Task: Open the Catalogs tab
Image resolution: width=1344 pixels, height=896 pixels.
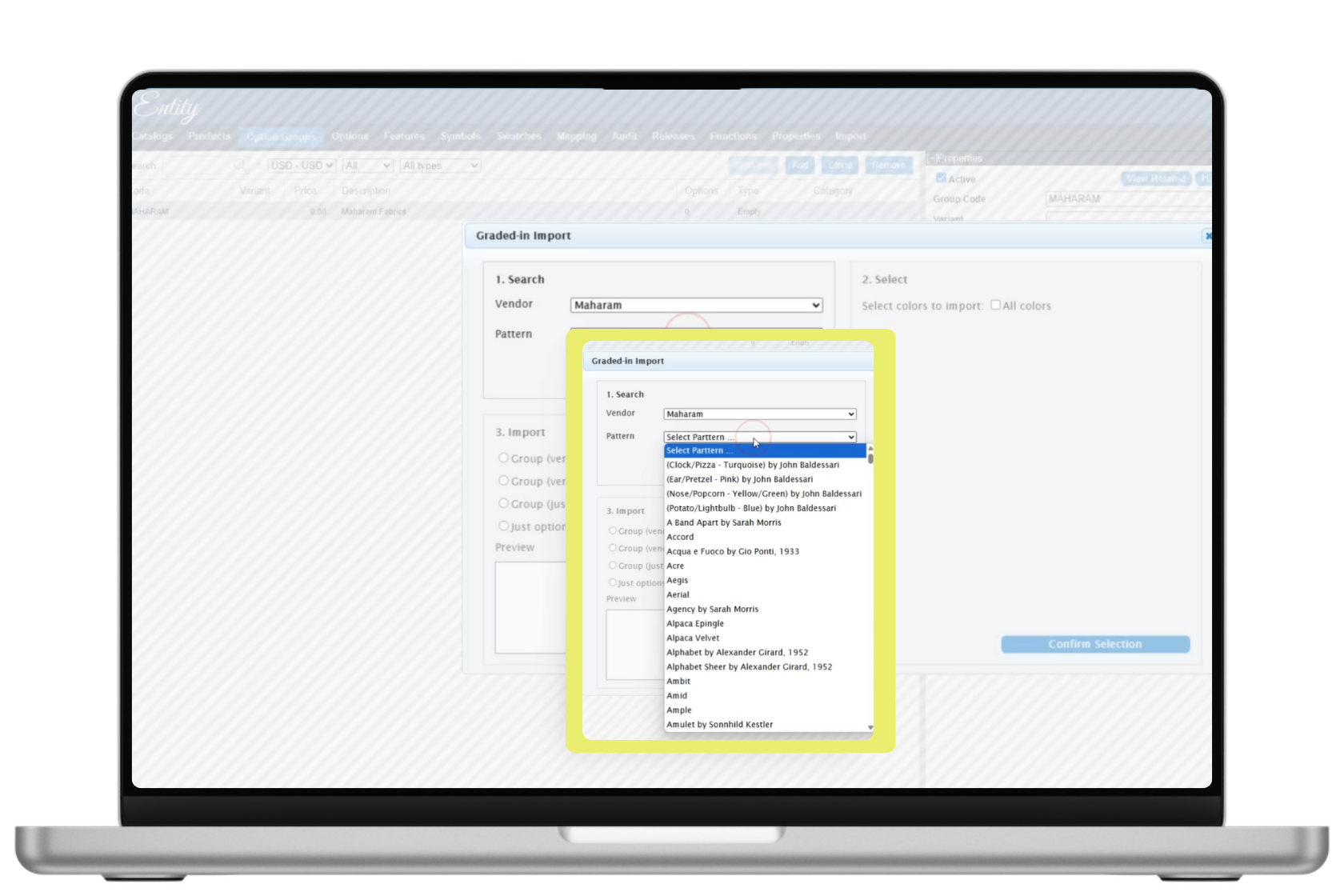Action: (152, 136)
